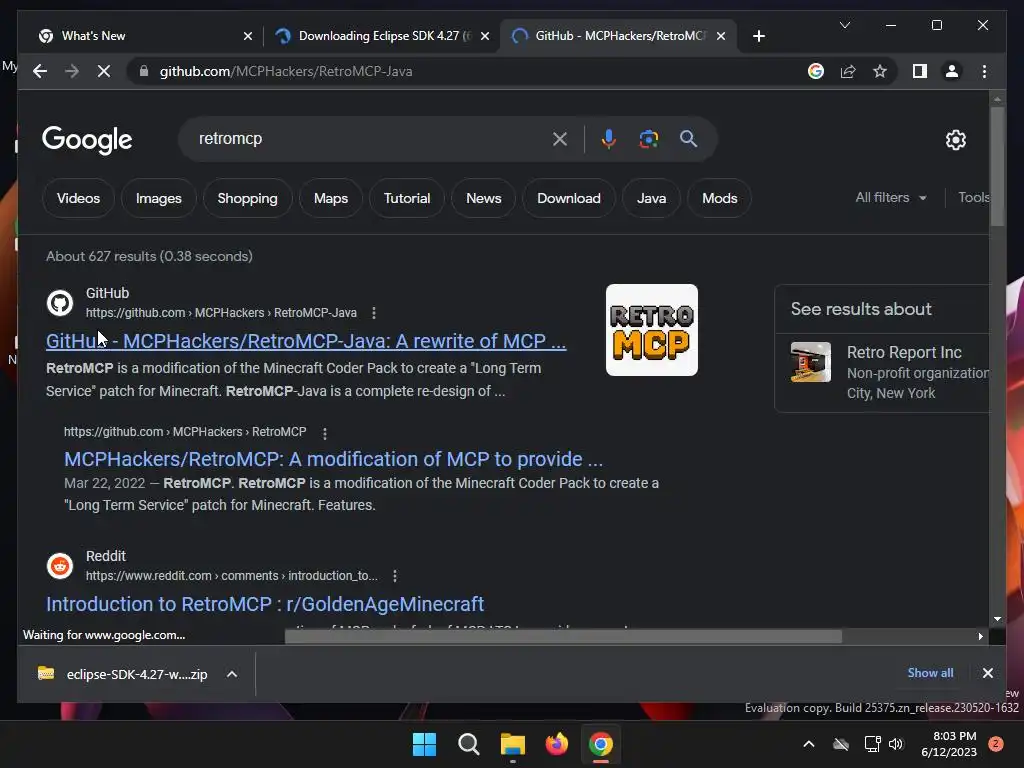Close the What's New tab
The height and width of the screenshot is (768, 1024).
click(248, 36)
